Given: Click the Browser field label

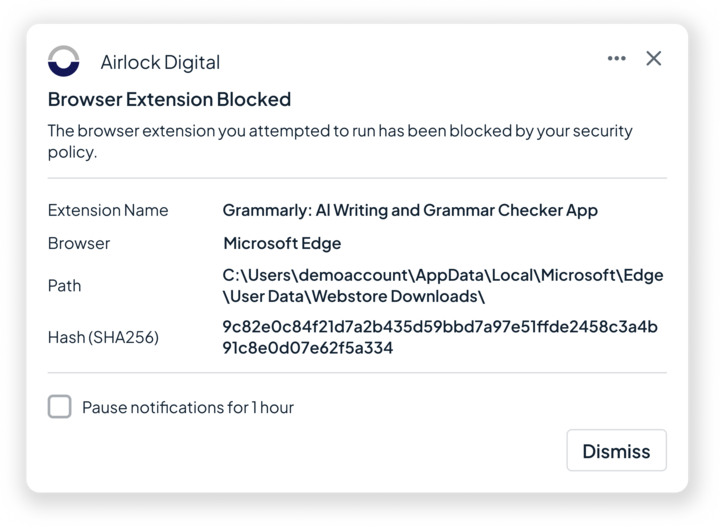Looking at the screenshot, I should [x=79, y=243].
